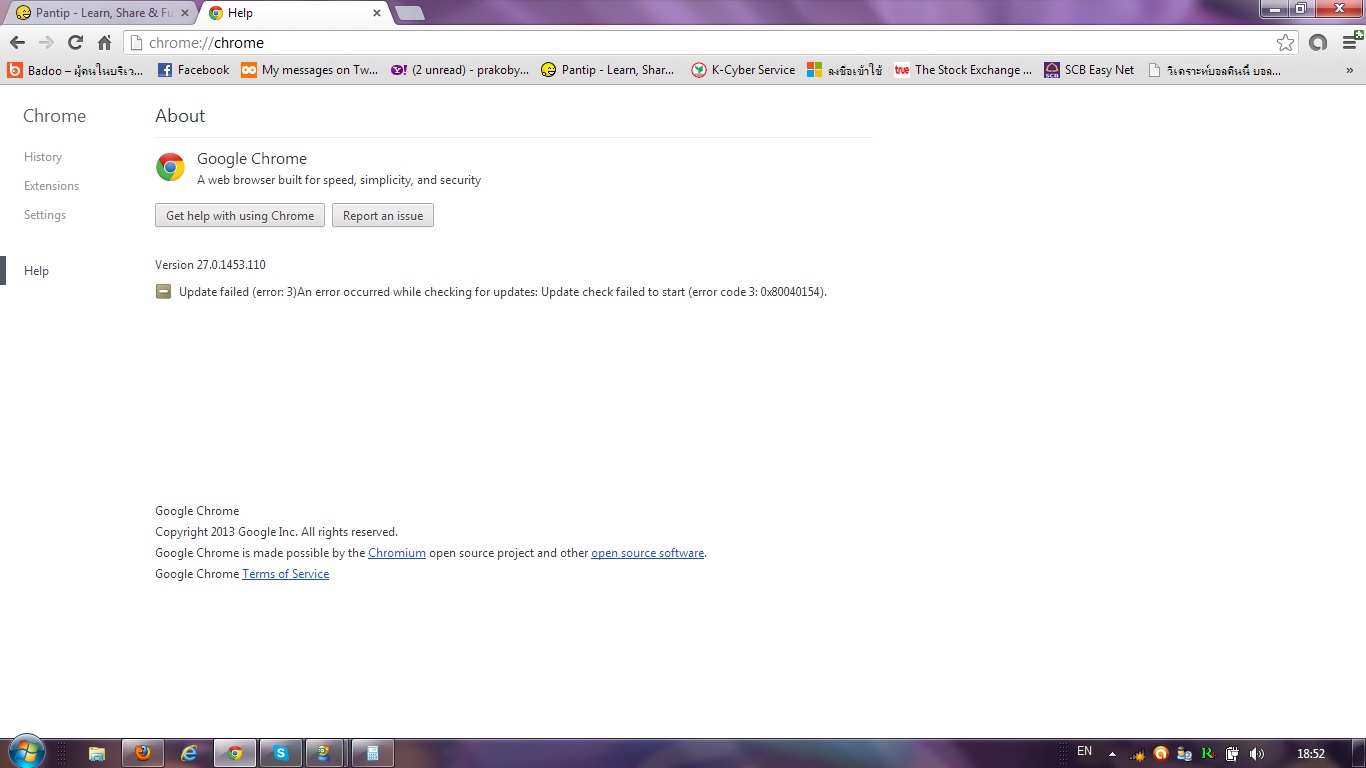Open the Microsoft sign-in bookmark
Screen dimensions: 1366x768
(845, 70)
